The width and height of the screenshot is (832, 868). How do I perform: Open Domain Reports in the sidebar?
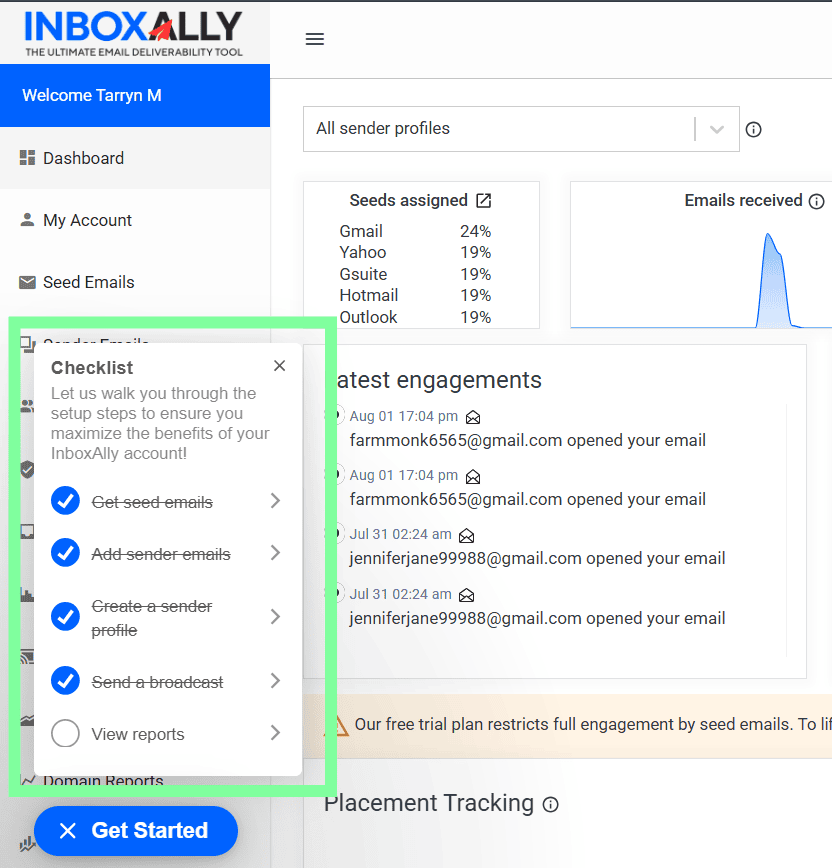point(103,781)
